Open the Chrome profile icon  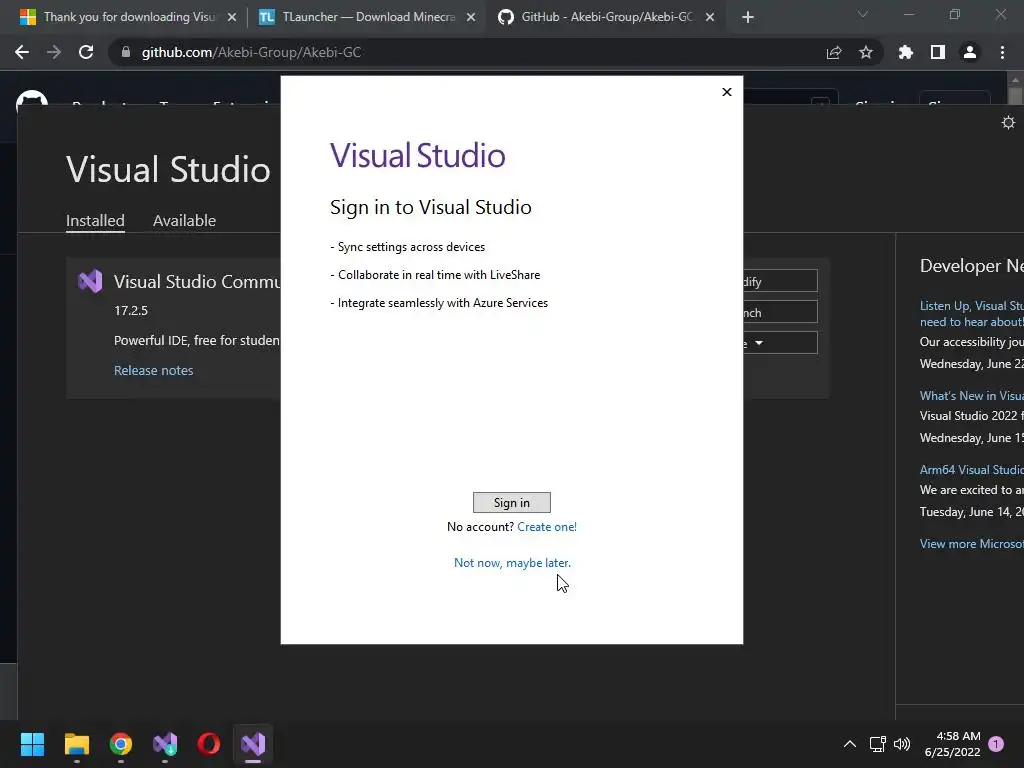[x=970, y=52]
